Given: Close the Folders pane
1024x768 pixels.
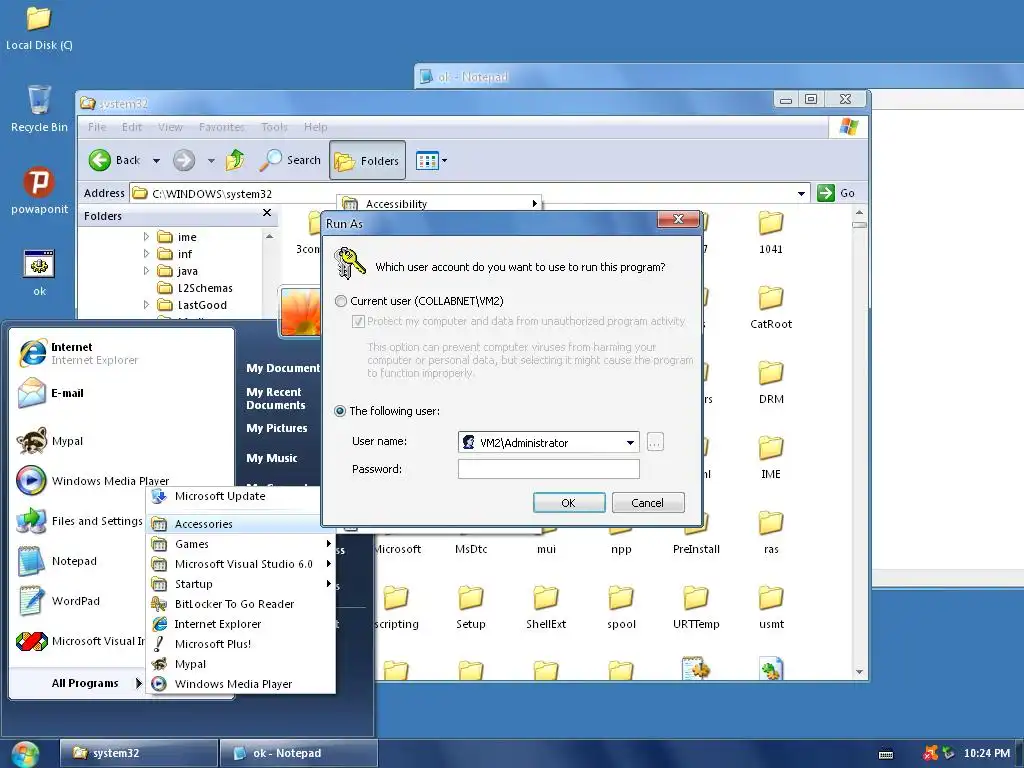Looking at the screenshot, I should pyautogui.click(x=266, y=213).
